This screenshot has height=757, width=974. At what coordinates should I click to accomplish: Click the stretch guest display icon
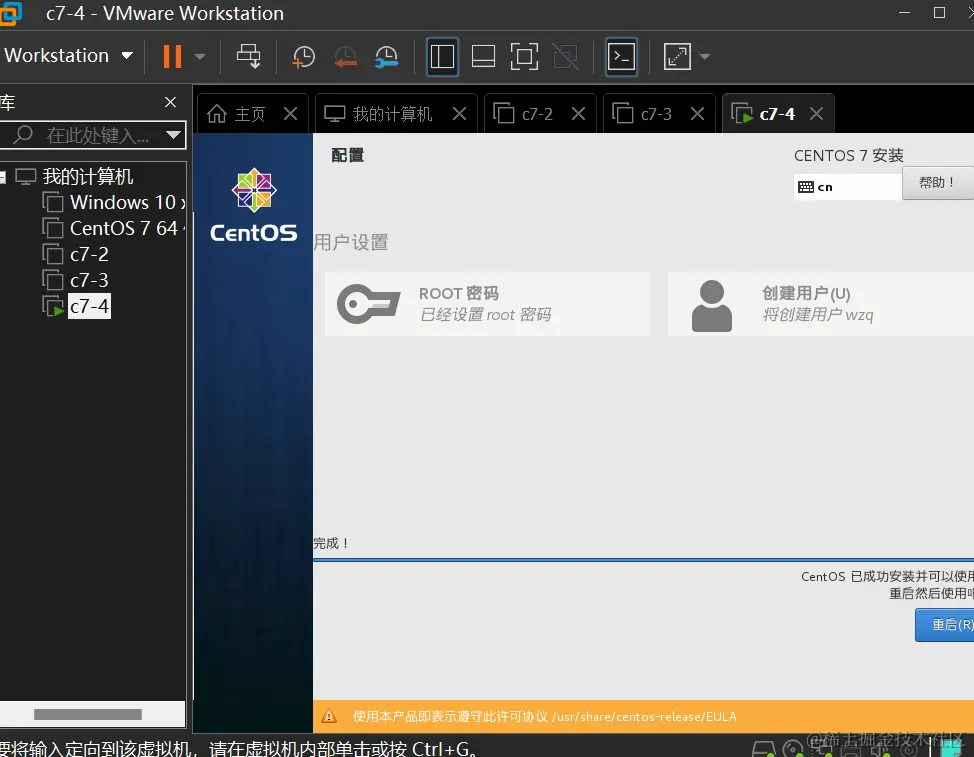[677, 57]
